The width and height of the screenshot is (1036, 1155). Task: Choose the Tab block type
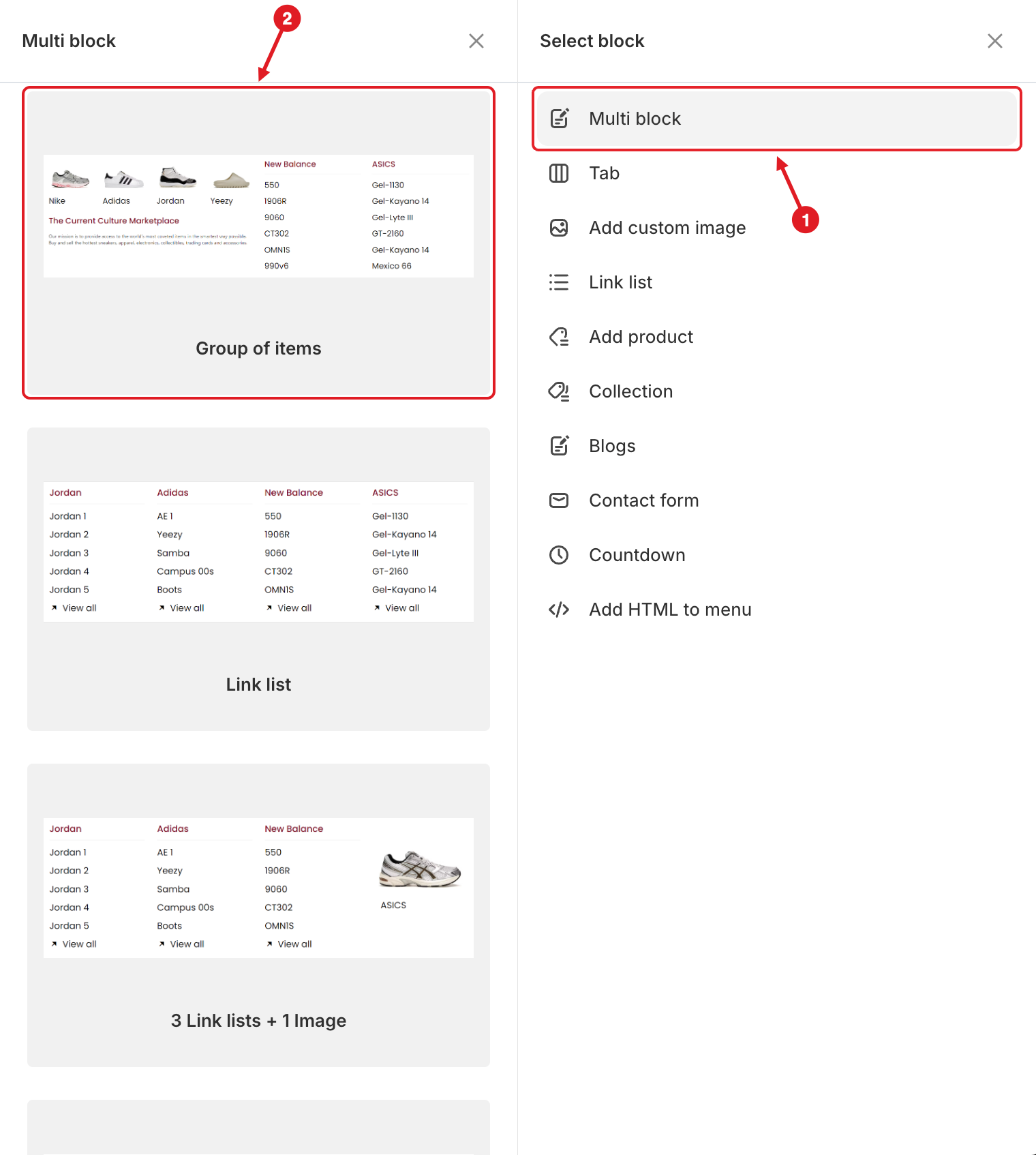coord(777,173)
